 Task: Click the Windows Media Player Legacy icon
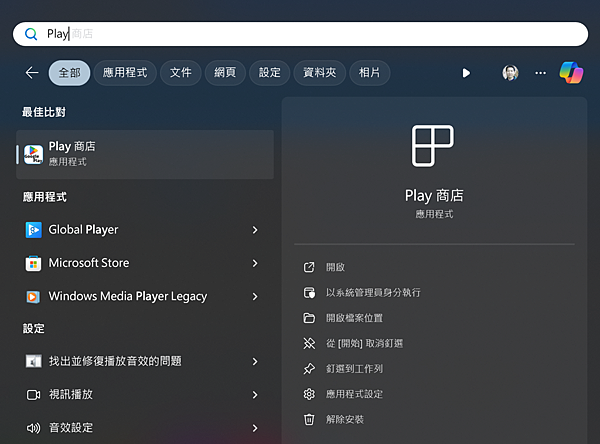tap(33, 297)
